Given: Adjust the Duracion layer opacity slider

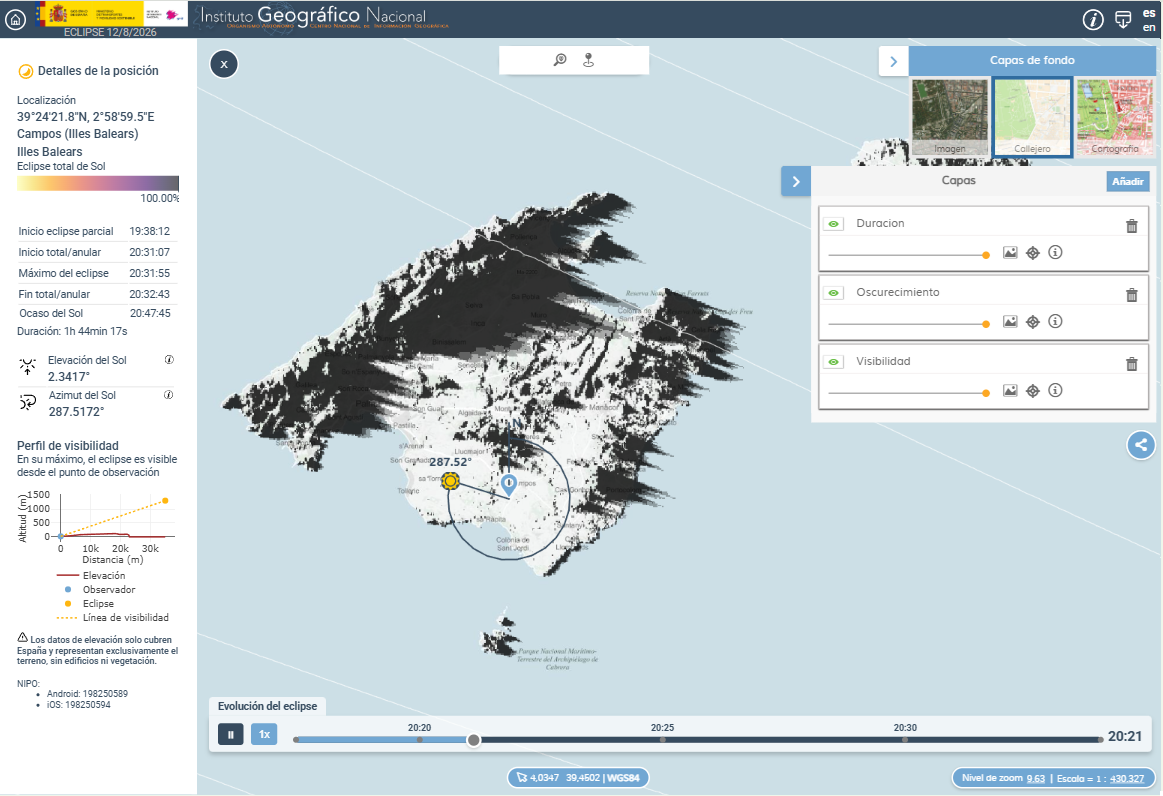Looking at the screenshot, I should 985,255.
